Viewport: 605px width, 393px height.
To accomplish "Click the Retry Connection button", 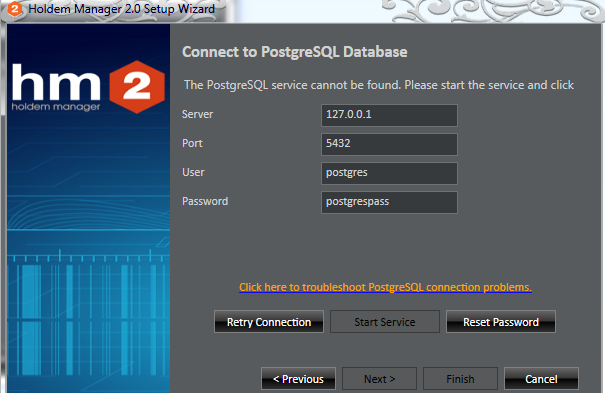I will (269, 322).
